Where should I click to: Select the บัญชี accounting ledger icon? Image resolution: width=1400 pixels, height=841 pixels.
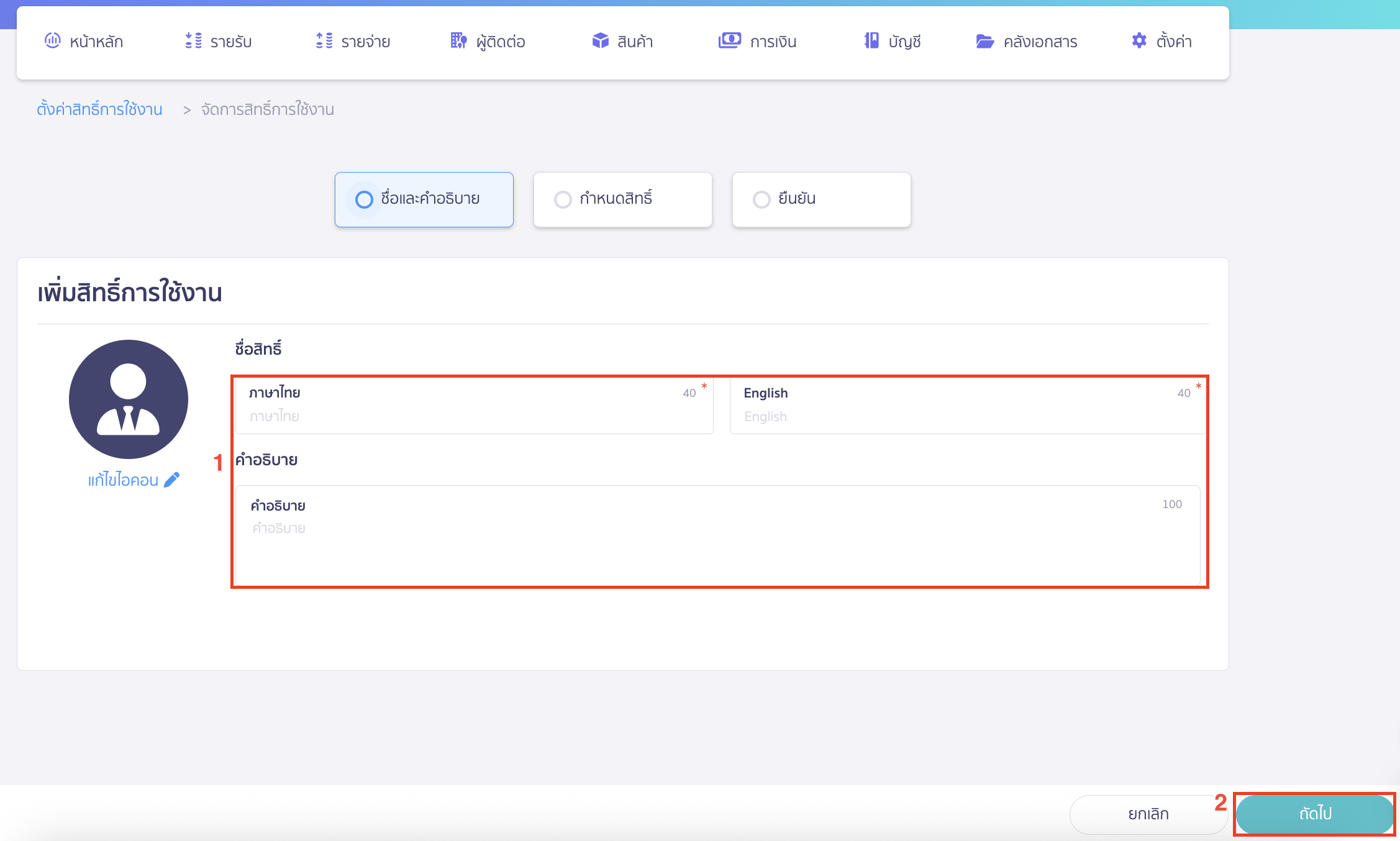point(871,41)
